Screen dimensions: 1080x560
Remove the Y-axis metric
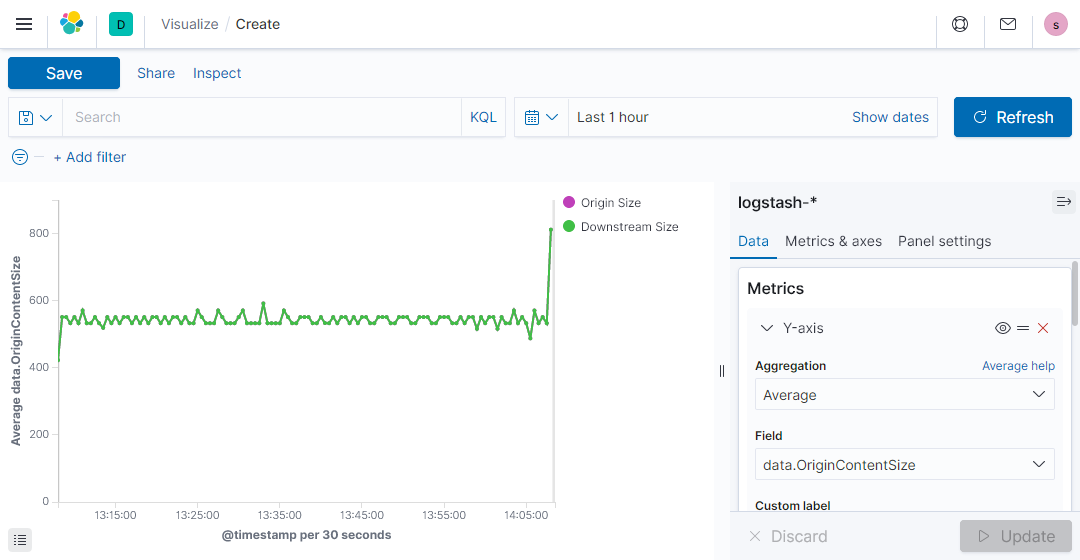(1043, 328)
